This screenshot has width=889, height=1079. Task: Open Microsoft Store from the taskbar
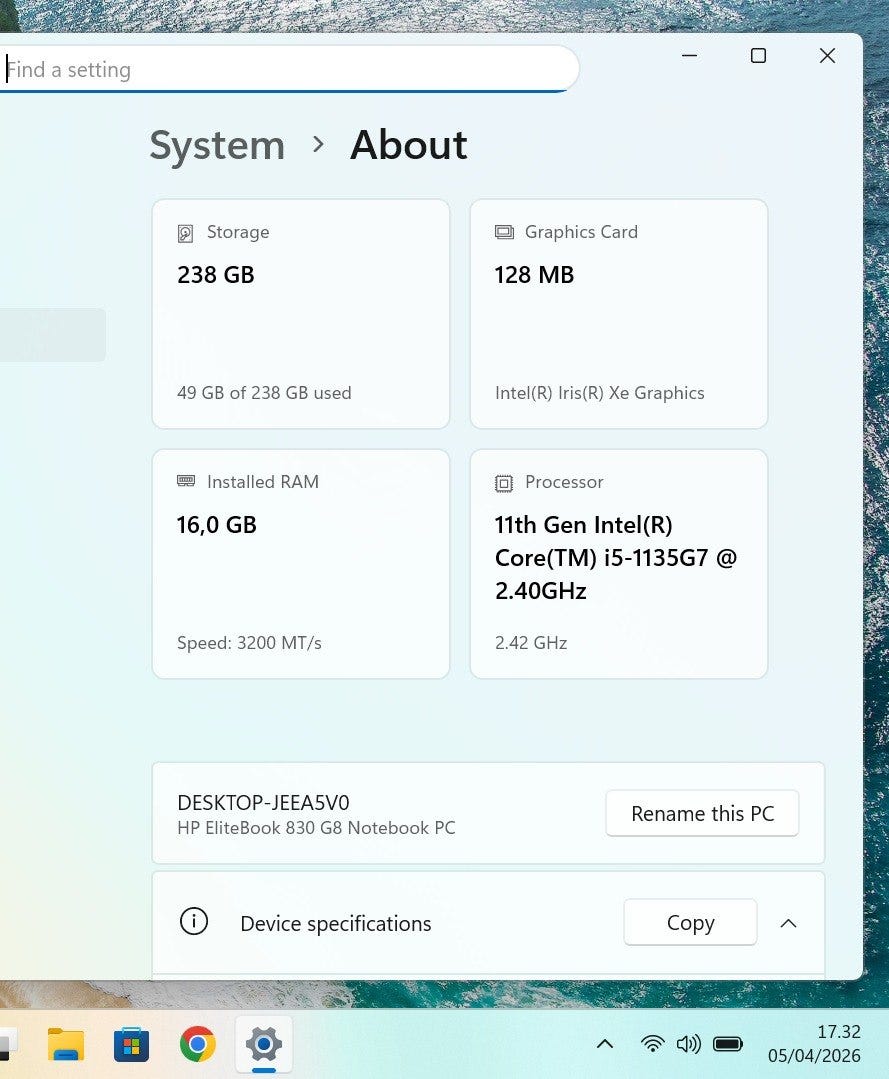(132, 1045)
